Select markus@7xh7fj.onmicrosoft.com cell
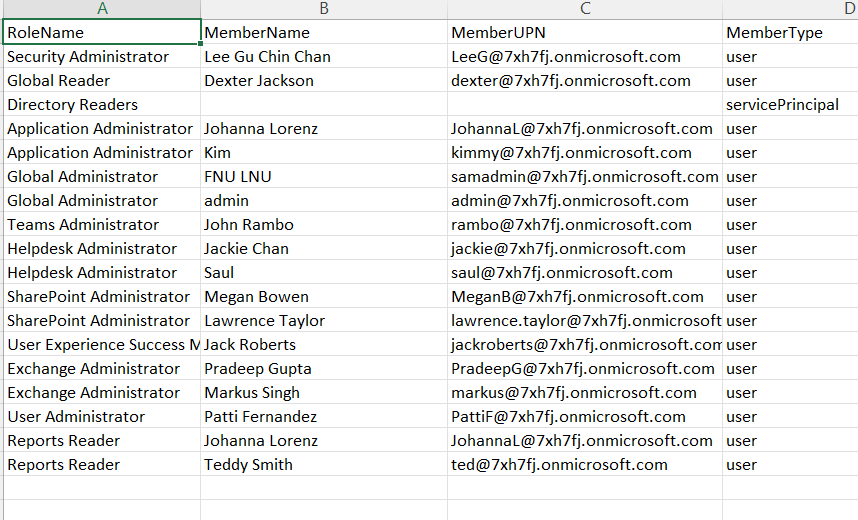This screenshot has height=520, width=858. click(x=585, y=393)
